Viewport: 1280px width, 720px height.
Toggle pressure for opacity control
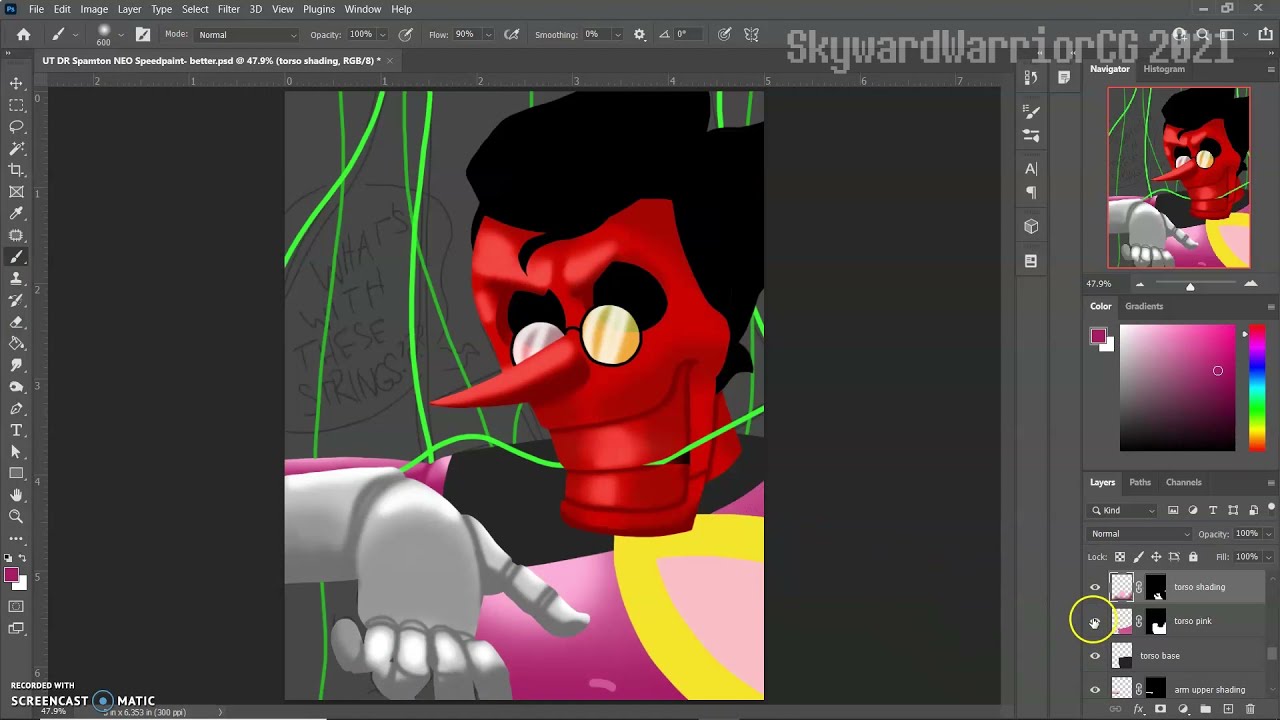(405, 34)
